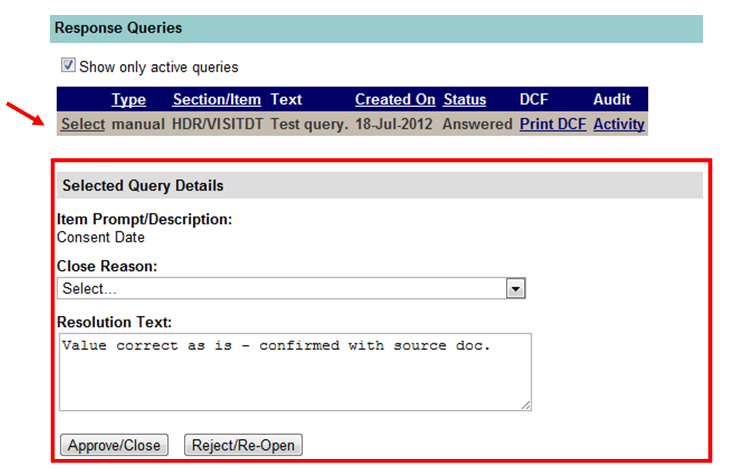Click the Close Reason dropdown arrow

tap(515, 288)
